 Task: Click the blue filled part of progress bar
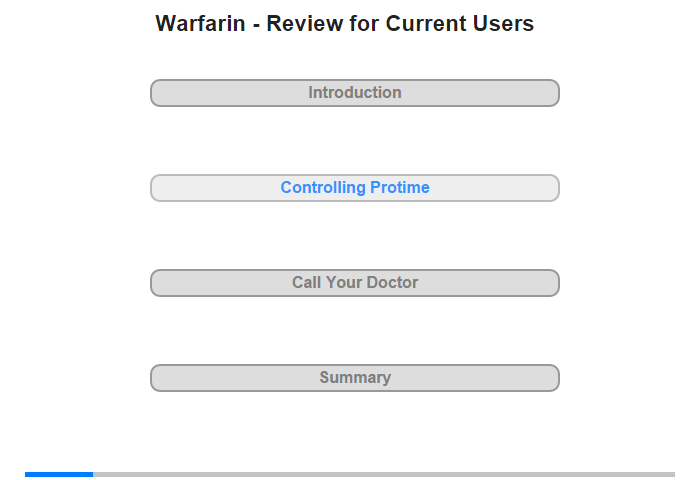coord(59,474)
